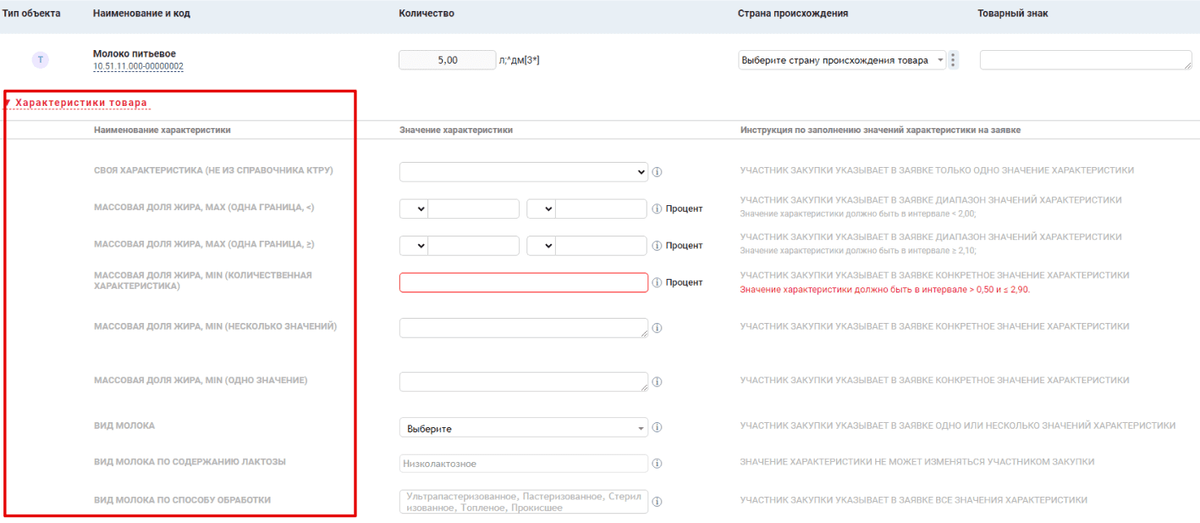Click the 'Вид молока' row label

[124, 426]
